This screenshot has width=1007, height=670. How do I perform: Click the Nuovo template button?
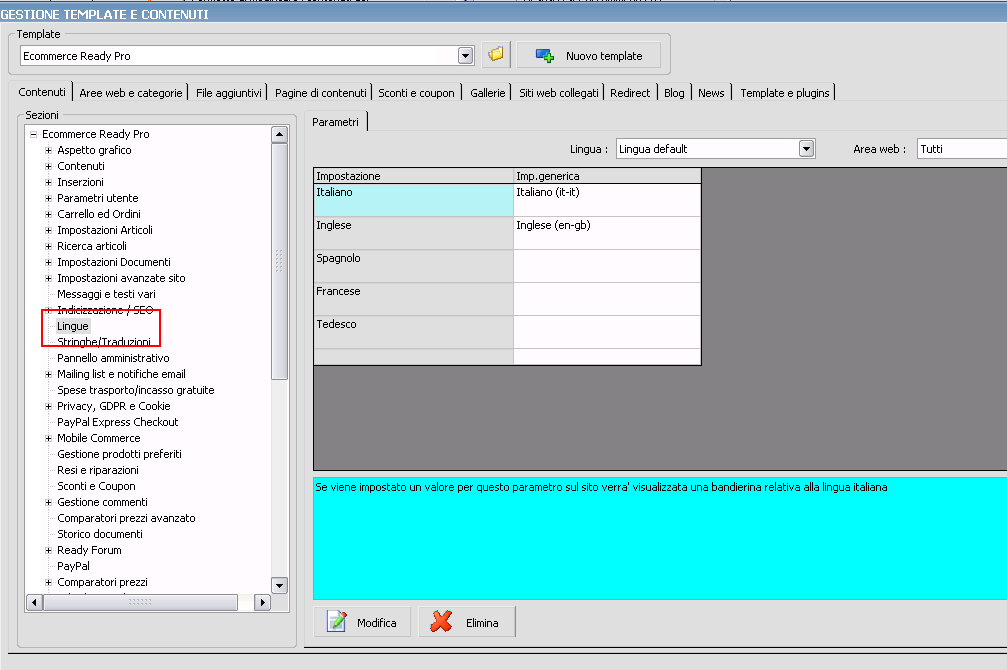point(589,55)
